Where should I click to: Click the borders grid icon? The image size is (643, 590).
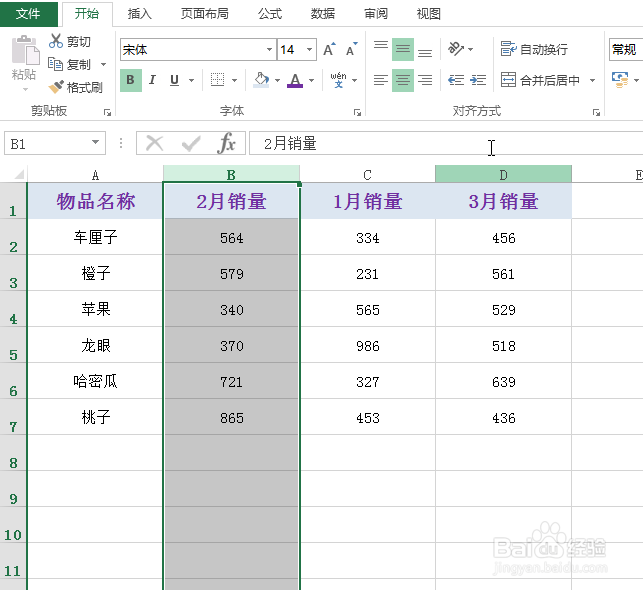click(217, 80)
